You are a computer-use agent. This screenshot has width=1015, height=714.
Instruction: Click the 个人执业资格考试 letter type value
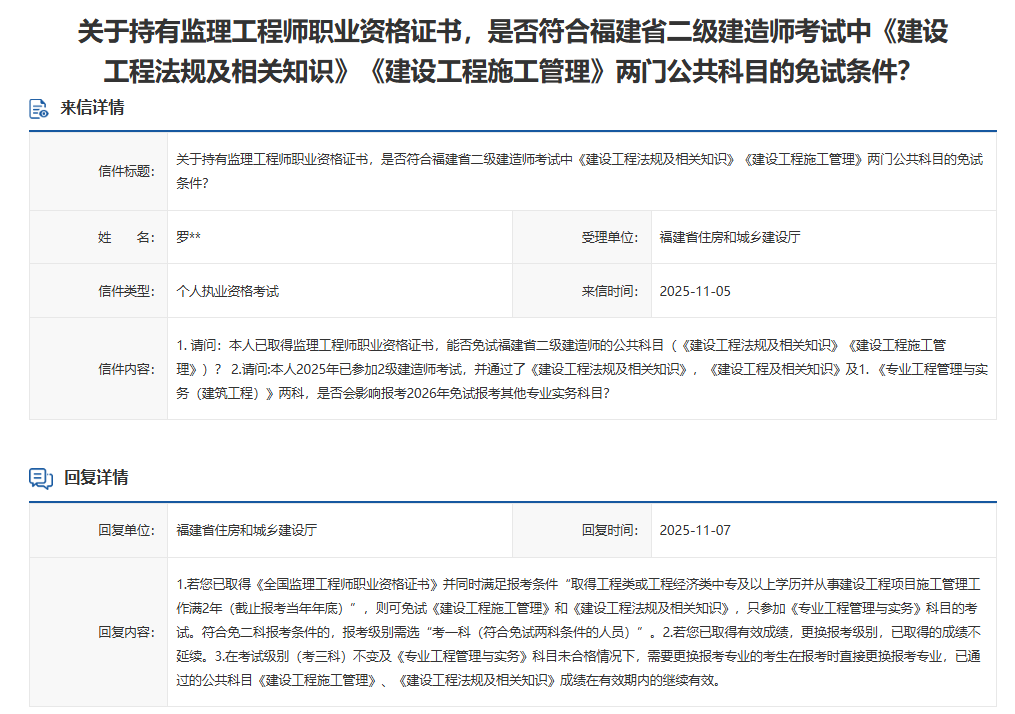point(227,291)
